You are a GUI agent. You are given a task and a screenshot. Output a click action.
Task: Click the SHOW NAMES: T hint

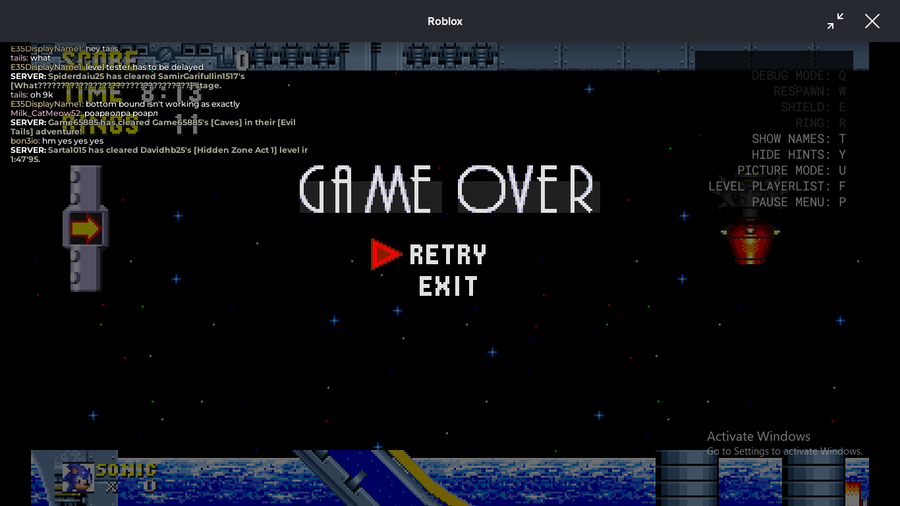[799, 139]
